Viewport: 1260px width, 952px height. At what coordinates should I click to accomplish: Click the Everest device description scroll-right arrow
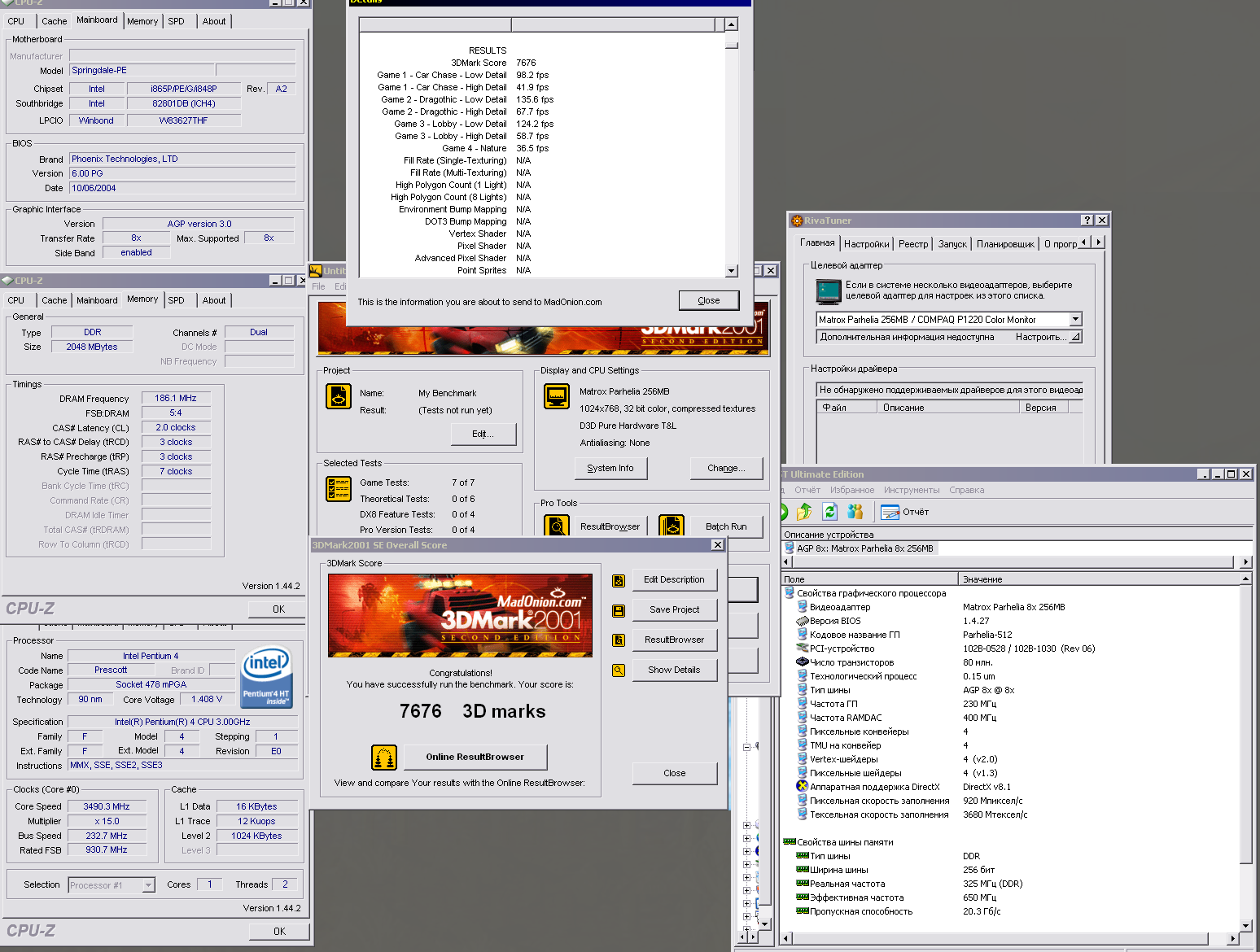pyautogui.click(x=1245, y=562)
